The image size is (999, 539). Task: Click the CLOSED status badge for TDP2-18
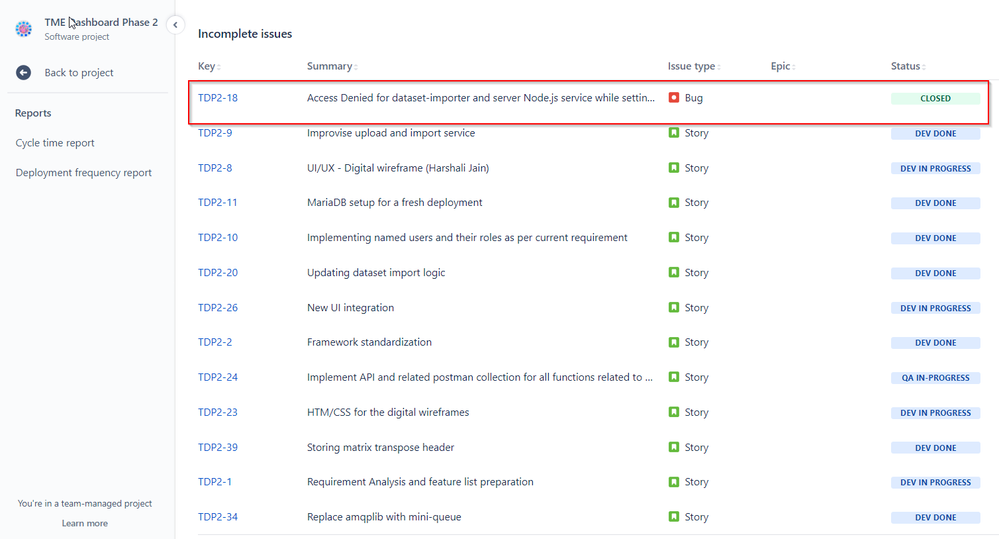(935, 98)
